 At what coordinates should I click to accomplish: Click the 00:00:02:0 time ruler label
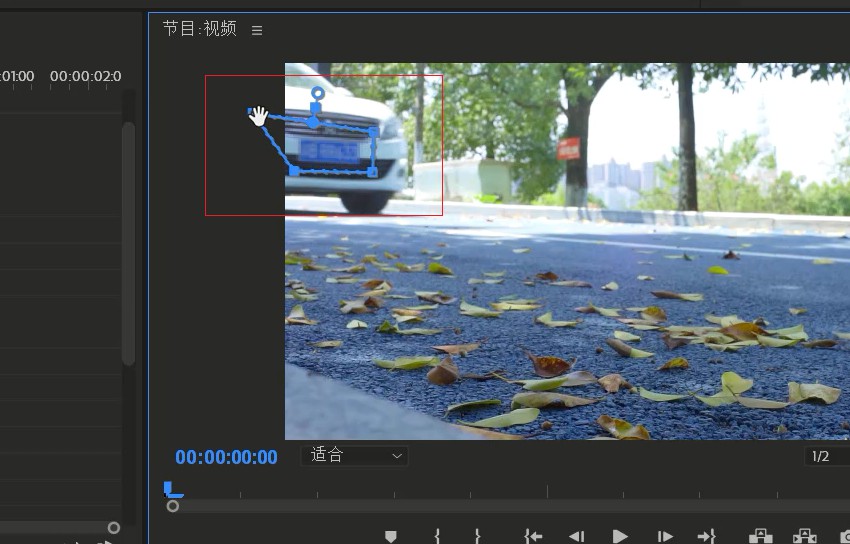point(86,76)
